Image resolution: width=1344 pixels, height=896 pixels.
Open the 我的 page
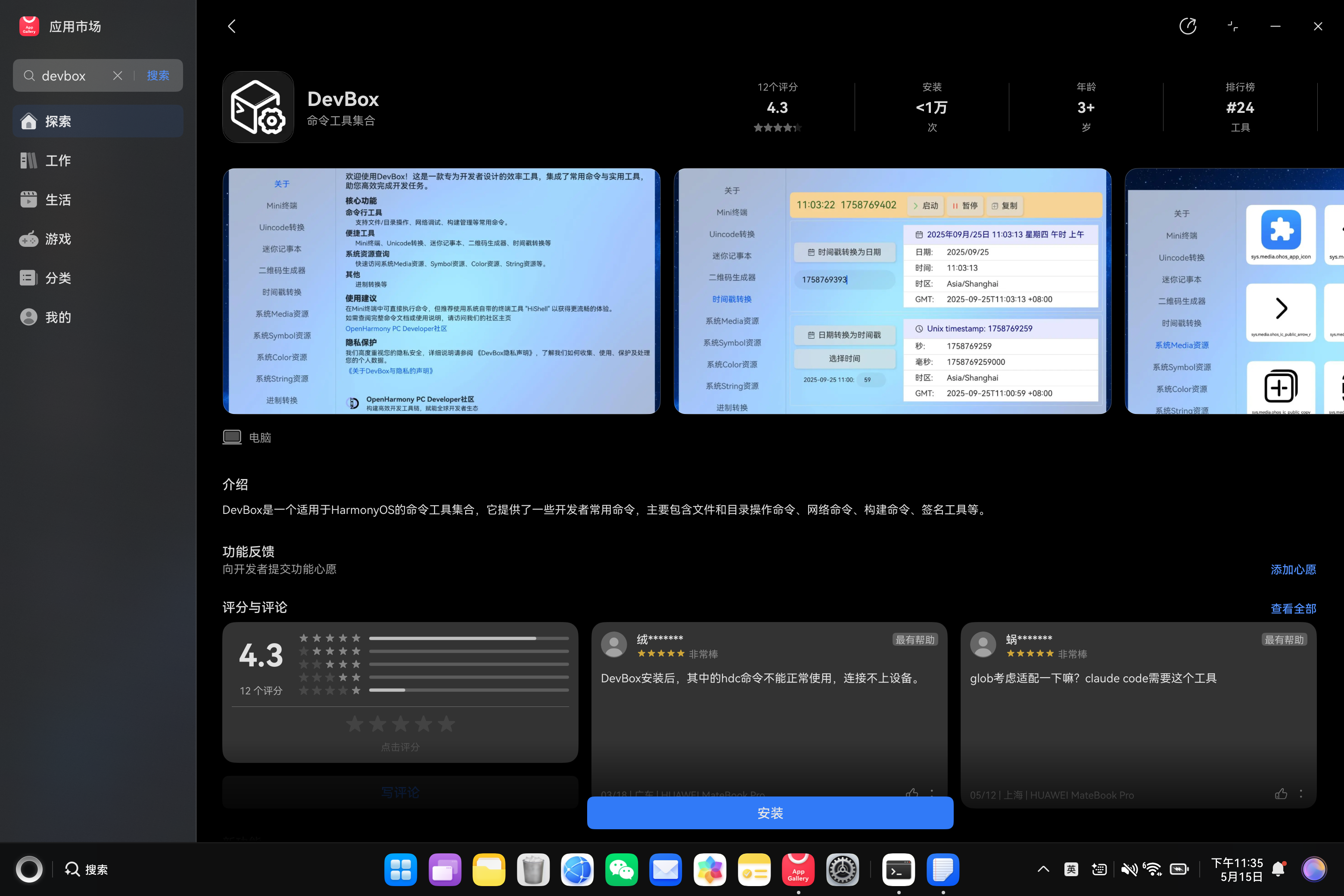[98, 317]
